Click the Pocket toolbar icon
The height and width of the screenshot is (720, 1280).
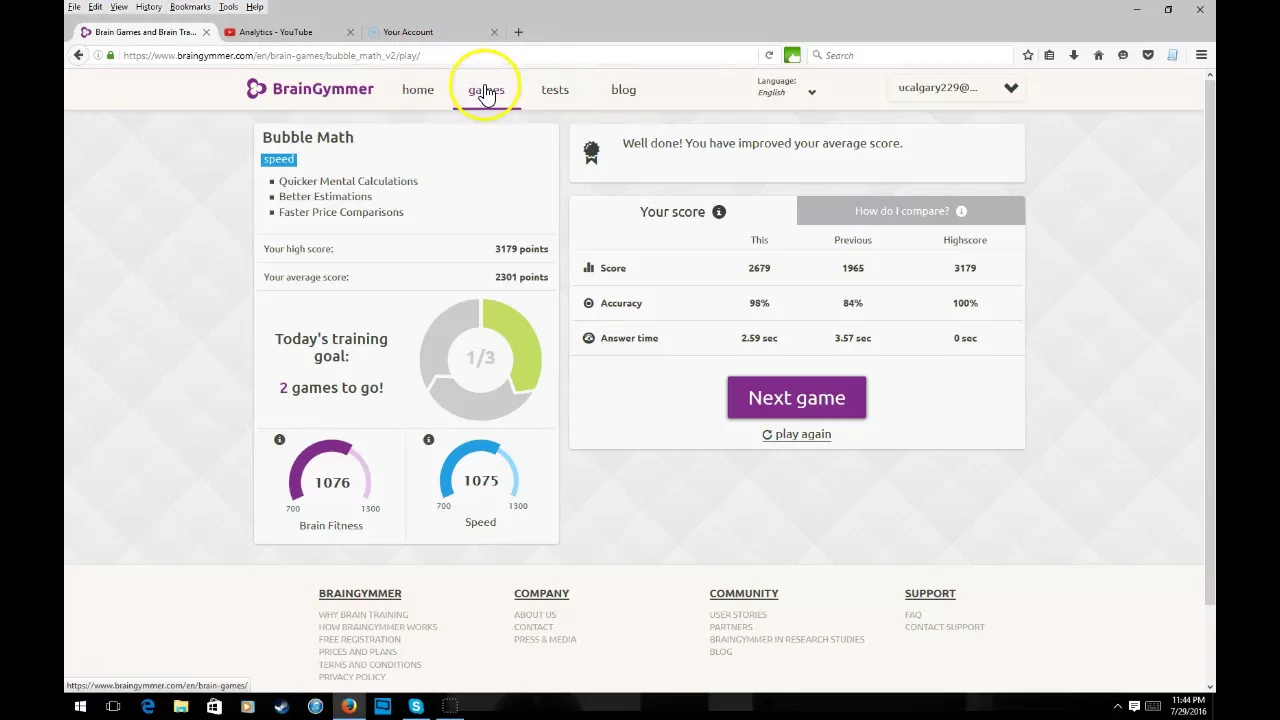[1148, 55]
